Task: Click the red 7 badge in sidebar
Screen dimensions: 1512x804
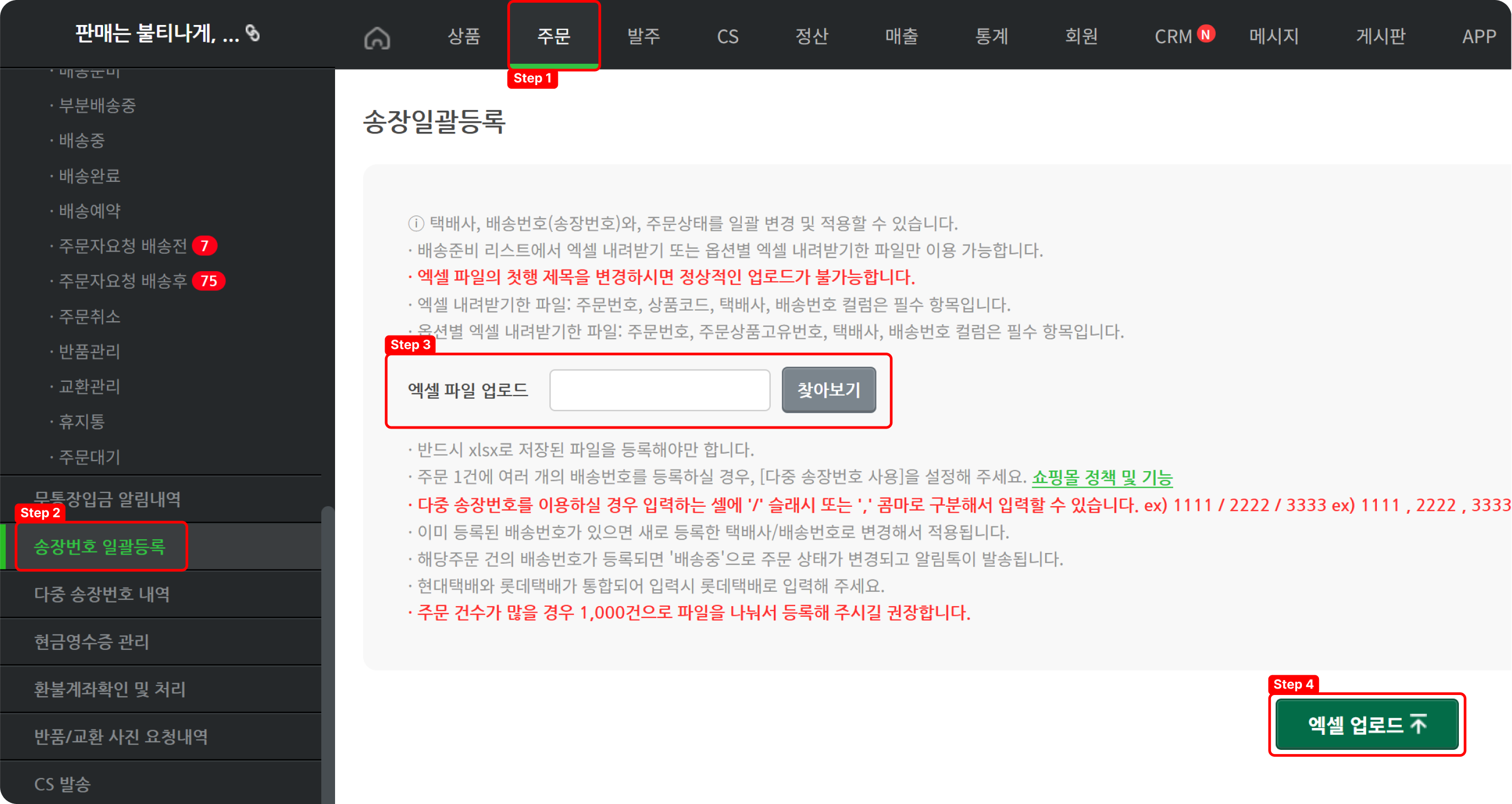Action: pos(205,246)
